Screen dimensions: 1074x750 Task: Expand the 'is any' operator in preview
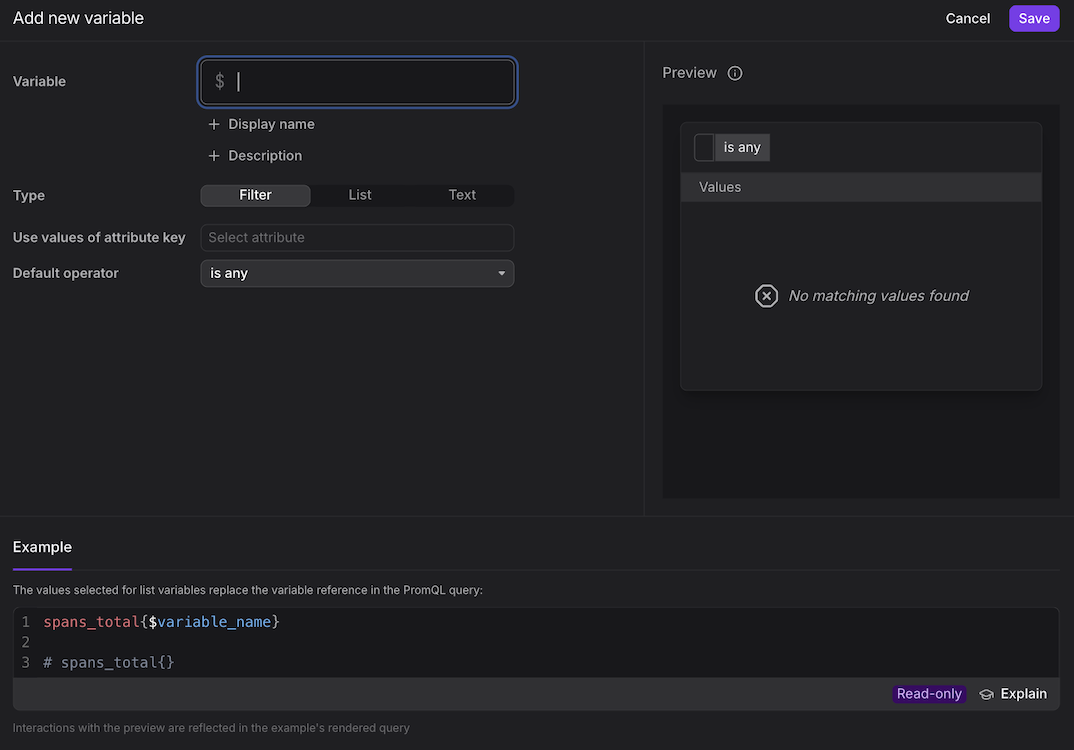pos(742,148)
